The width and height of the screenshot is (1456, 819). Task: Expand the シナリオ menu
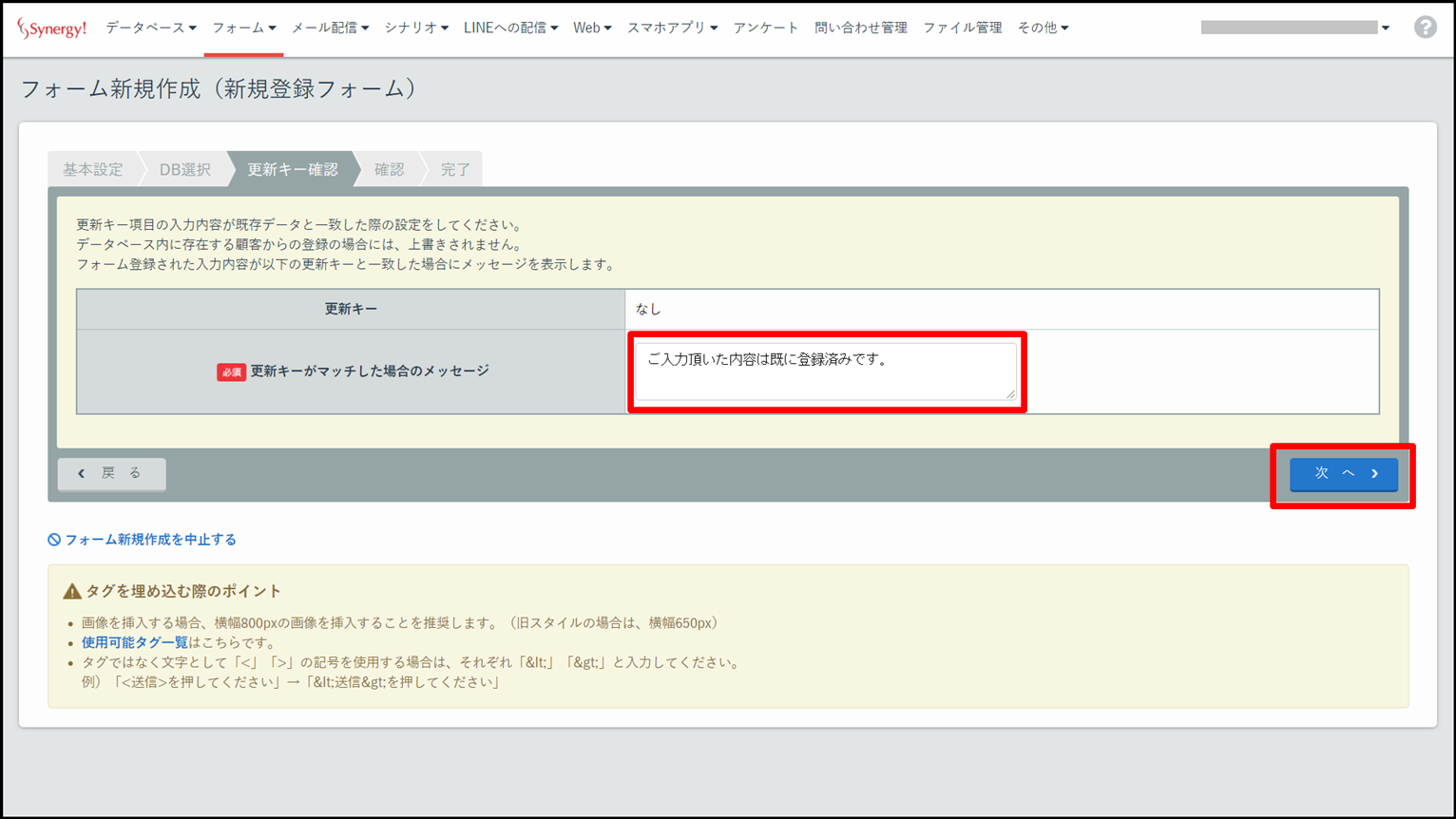[x=415, y=29]
